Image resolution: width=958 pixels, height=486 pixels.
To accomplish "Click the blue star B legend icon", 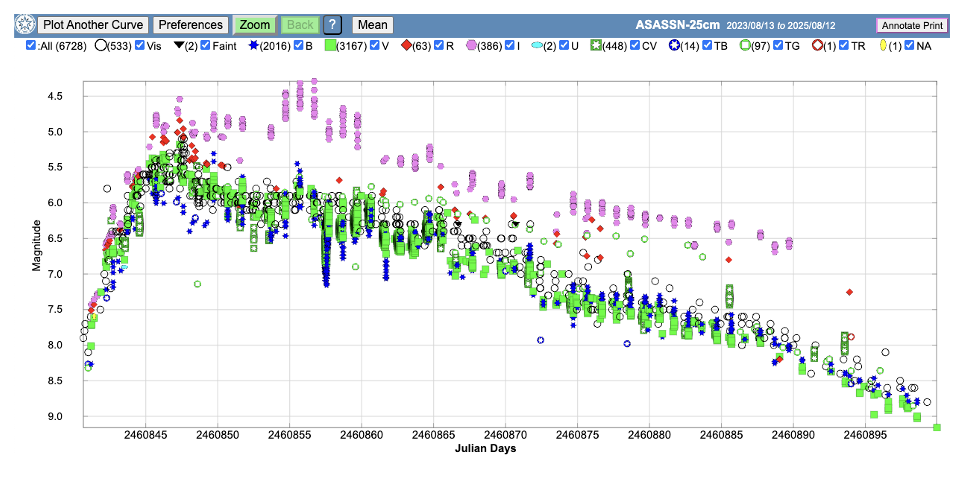I will pos(254,46).
